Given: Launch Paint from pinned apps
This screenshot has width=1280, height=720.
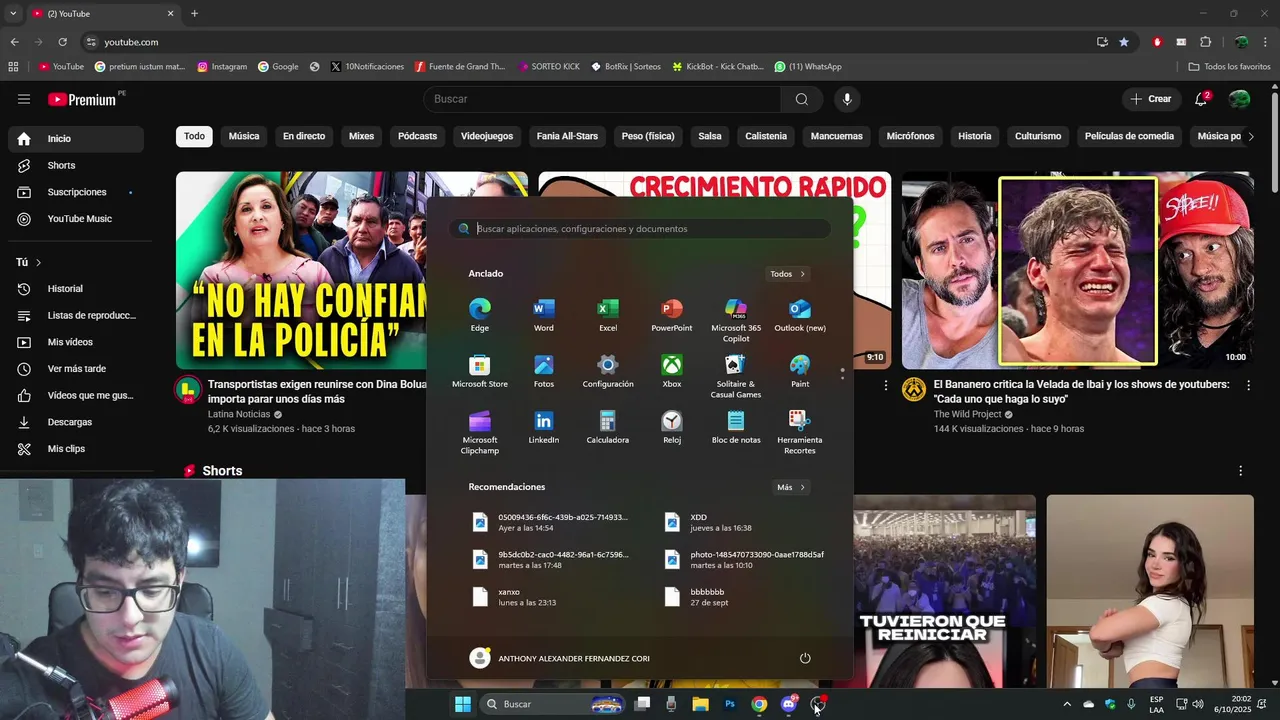Looking at the screenshot, I should tap(800, 371).
